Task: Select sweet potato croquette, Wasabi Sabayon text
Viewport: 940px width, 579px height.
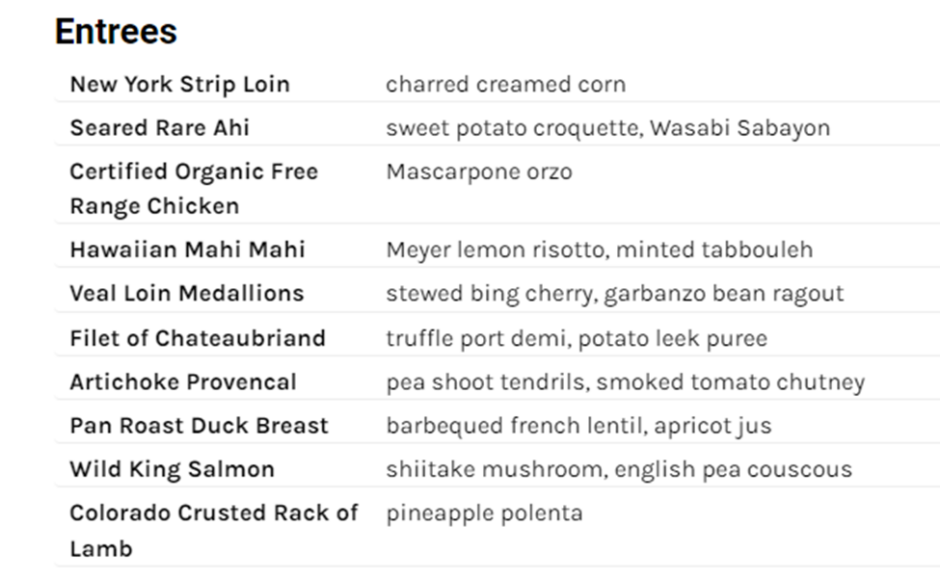Action: 607,128
